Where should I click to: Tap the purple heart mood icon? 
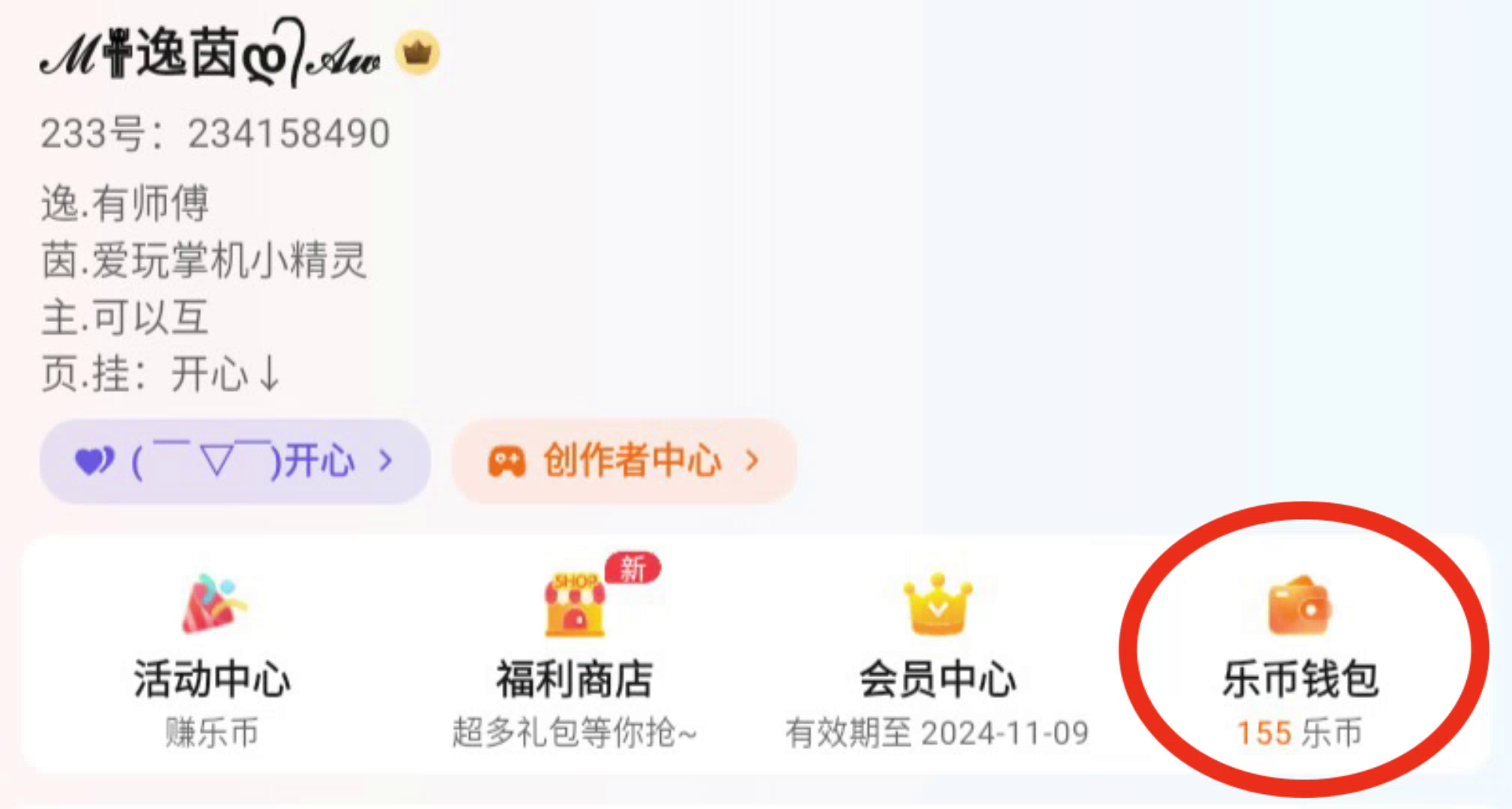click(94, 461)
